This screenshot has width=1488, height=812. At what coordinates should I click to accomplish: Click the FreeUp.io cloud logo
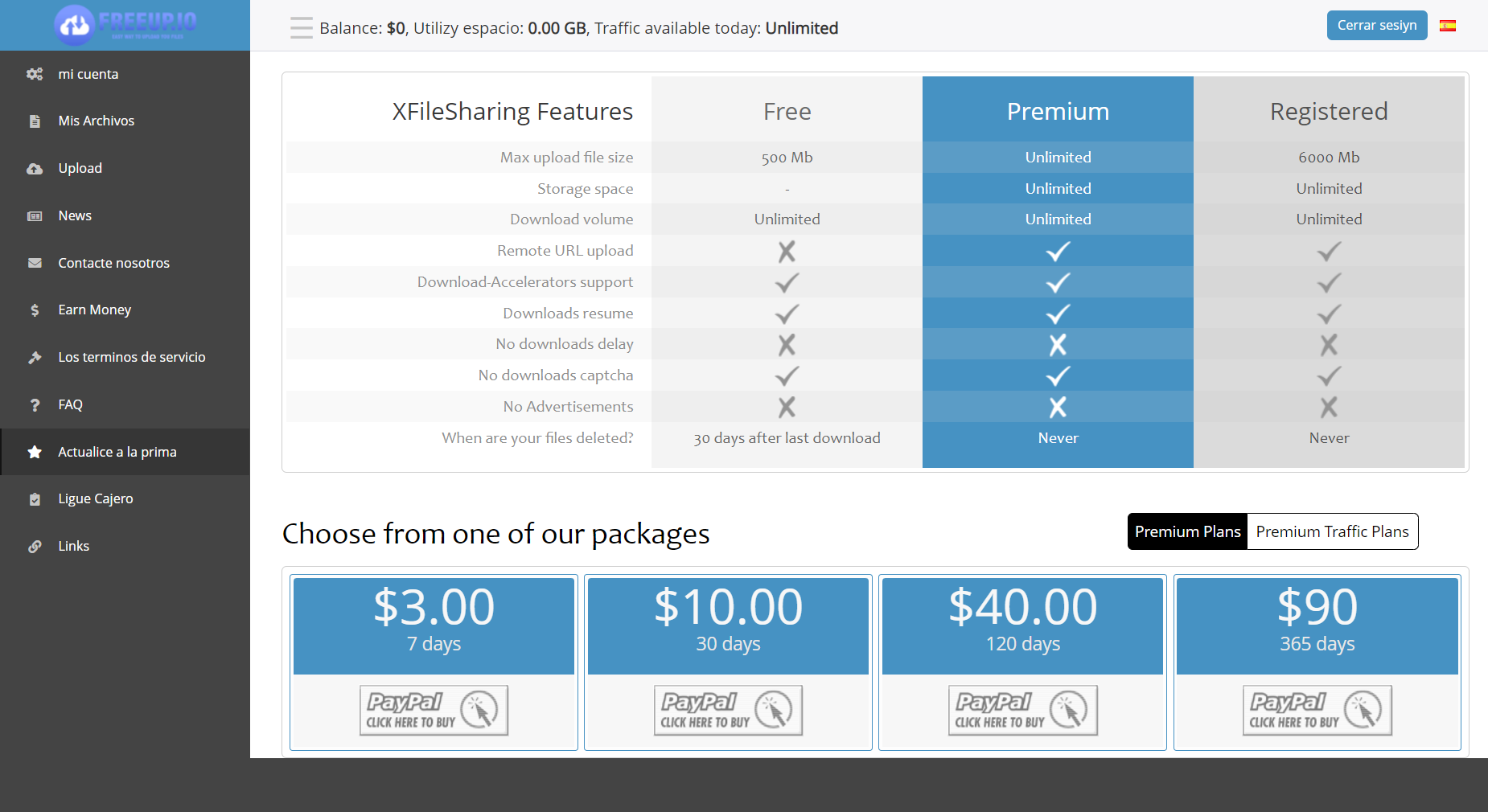pyautogui.click(x=75, y=25)
